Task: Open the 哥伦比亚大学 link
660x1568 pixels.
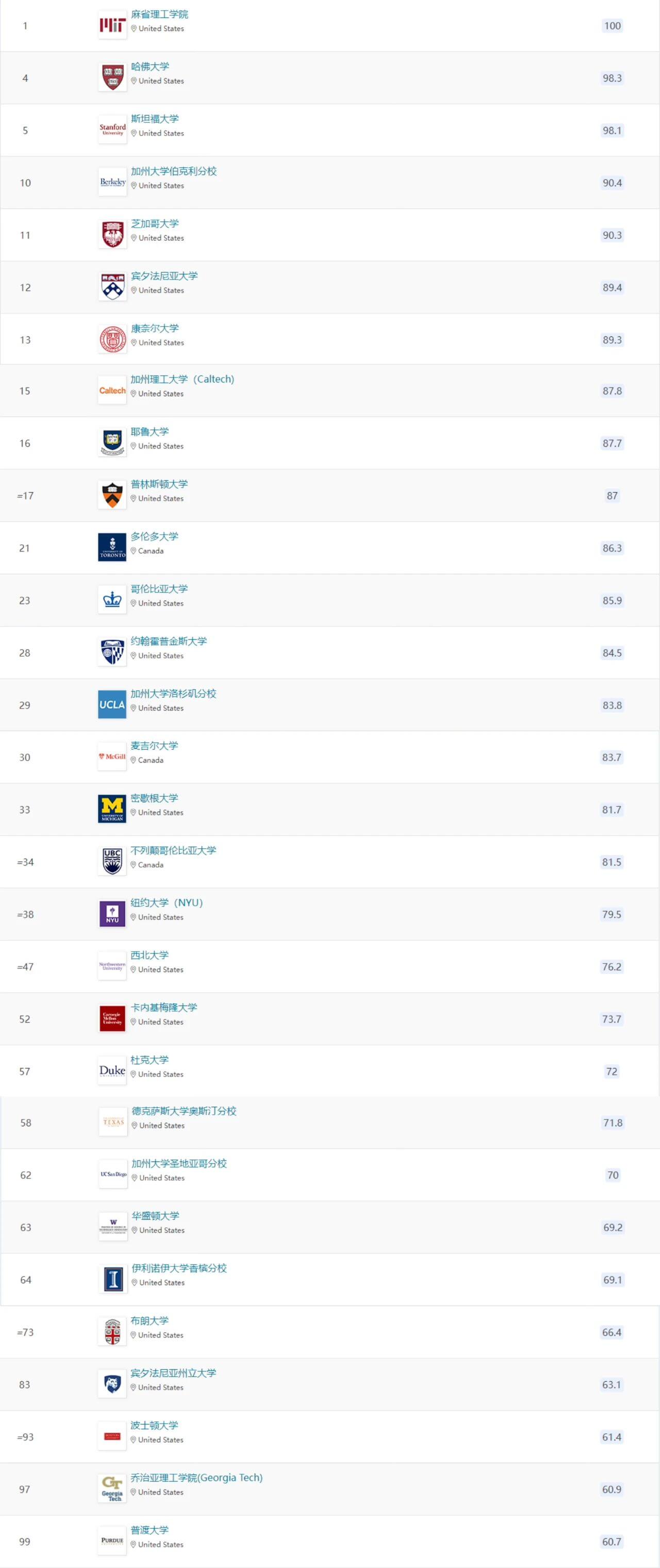Action: [x=159, y=589]
